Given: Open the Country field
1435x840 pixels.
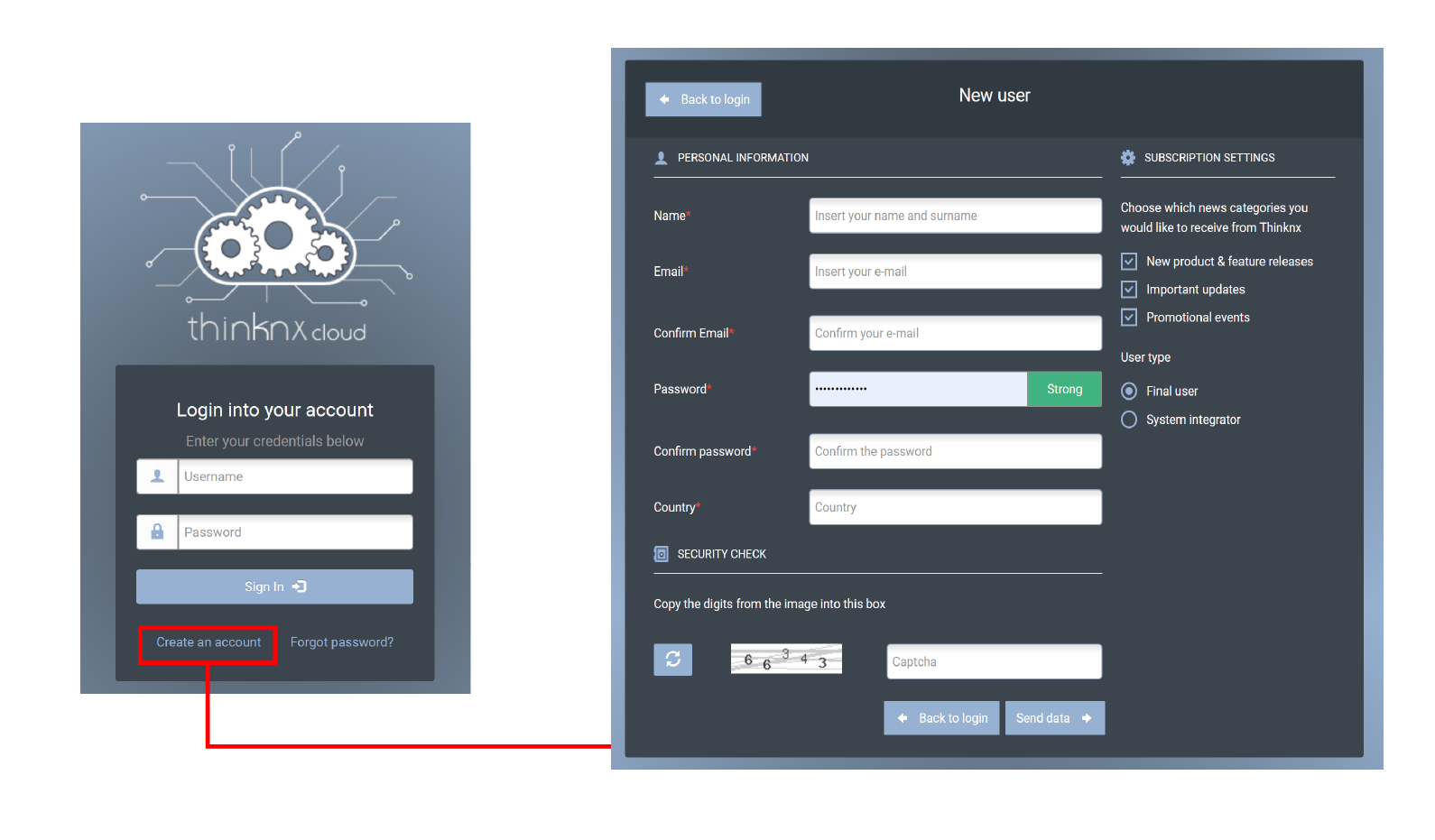Looking at the screenshot, I should [x=955, y=507].
